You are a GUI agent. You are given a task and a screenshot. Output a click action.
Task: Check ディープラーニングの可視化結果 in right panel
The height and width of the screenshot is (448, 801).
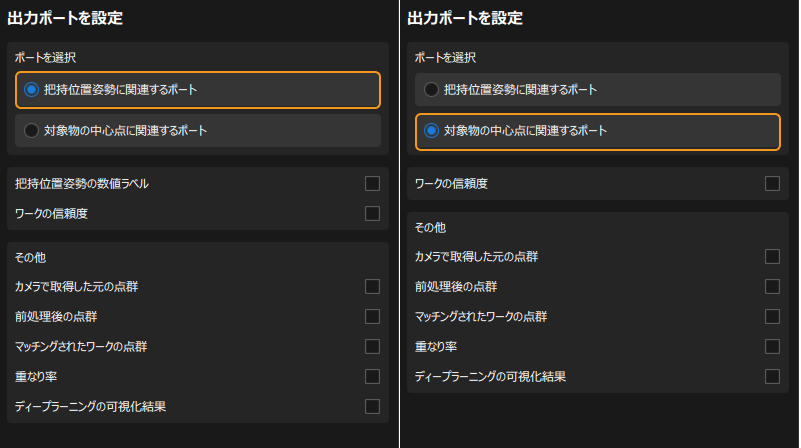click(772, 377)
